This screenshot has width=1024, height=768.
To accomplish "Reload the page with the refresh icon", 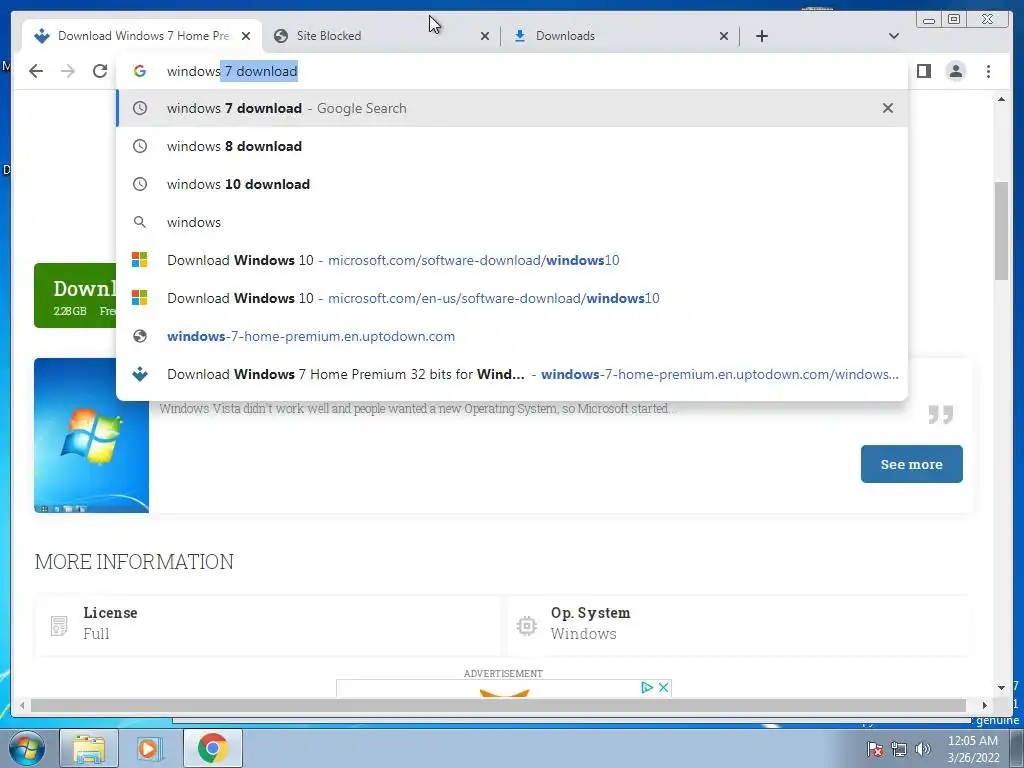I will pyautogui.click(x=100, y=71).
